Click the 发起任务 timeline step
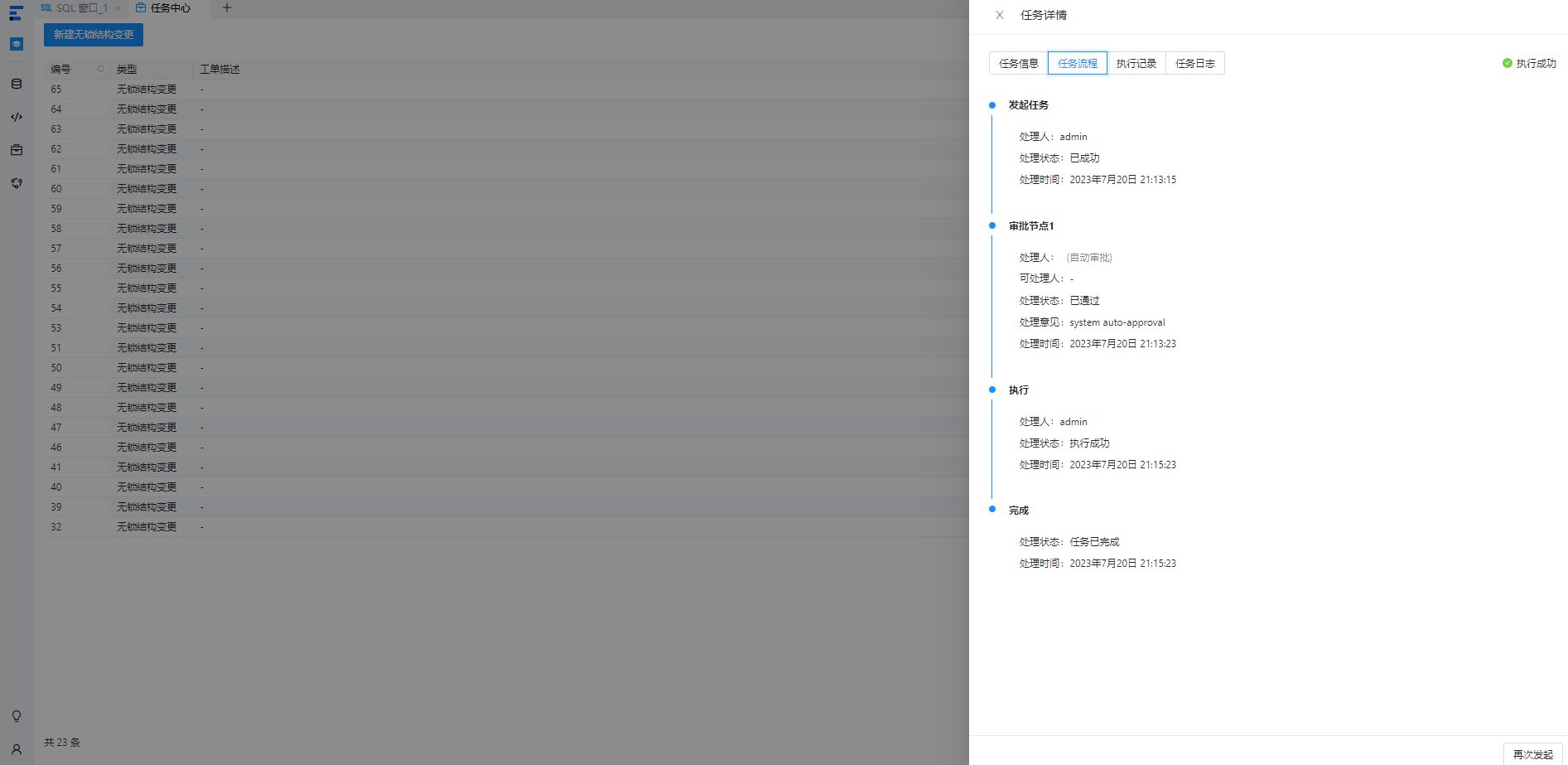The width and height of the screenshot is (1568, 765). (x=1028, y=105)
